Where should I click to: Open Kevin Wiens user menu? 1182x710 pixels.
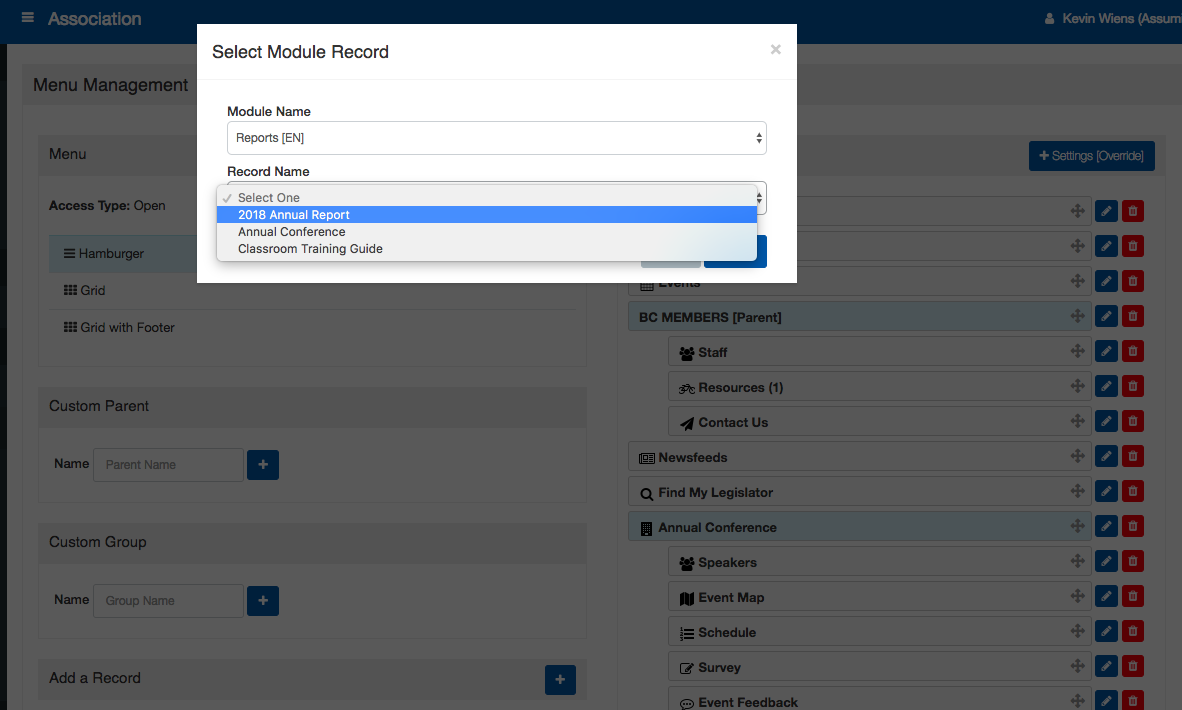(x=1113, y=19)
